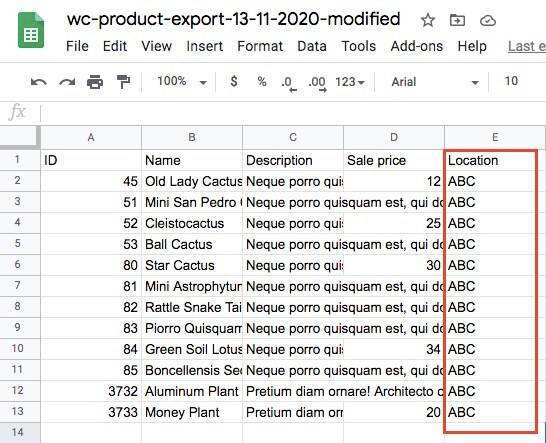Select column E header
This screenshot has width=546, height=443.
coord(494,137)
